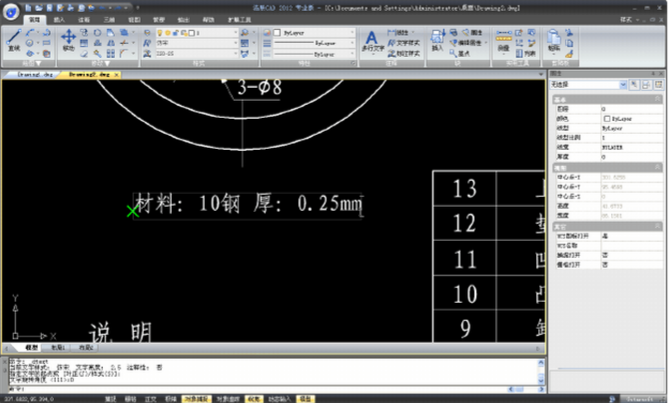
Task: Click the Open file icon in quick access toolbar
Action: coord(38,8)
